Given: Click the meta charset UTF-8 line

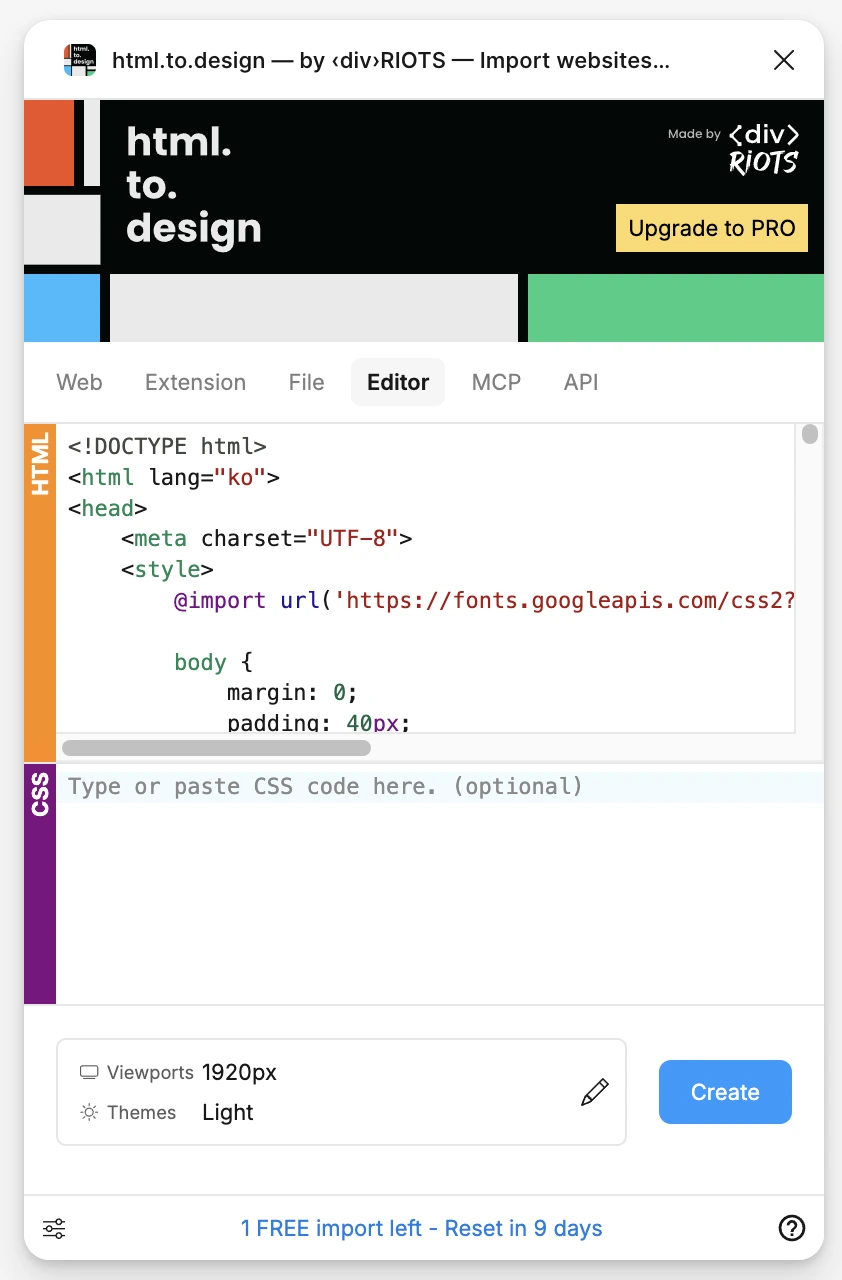Looking at the screenshot, I should pos(267,538).
